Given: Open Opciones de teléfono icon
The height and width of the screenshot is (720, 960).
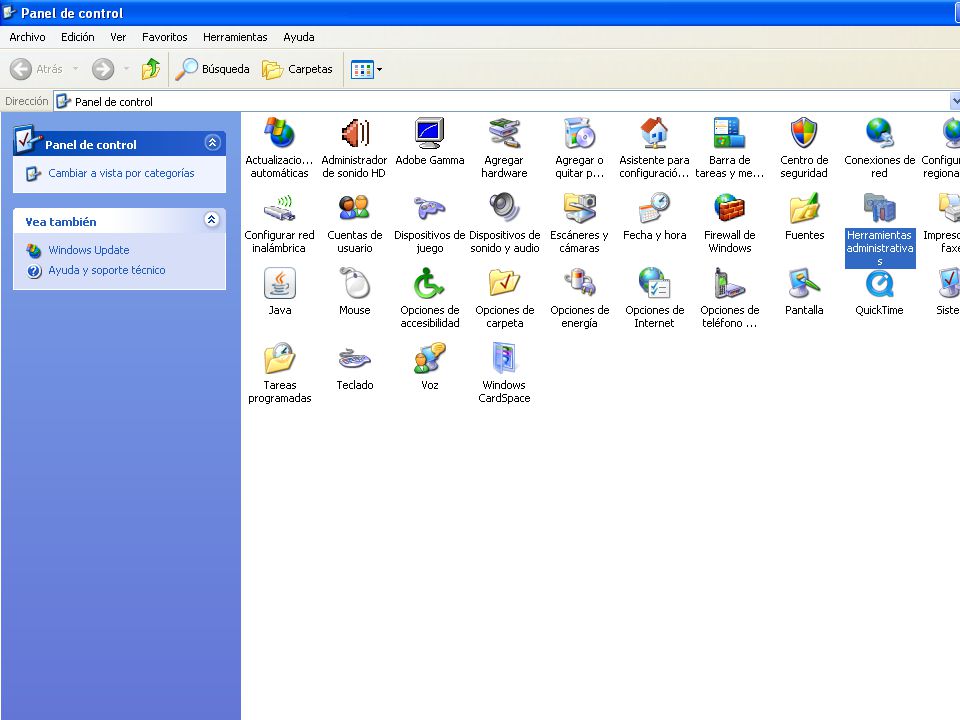Looking at the screenshot, I should click(729, 283).
